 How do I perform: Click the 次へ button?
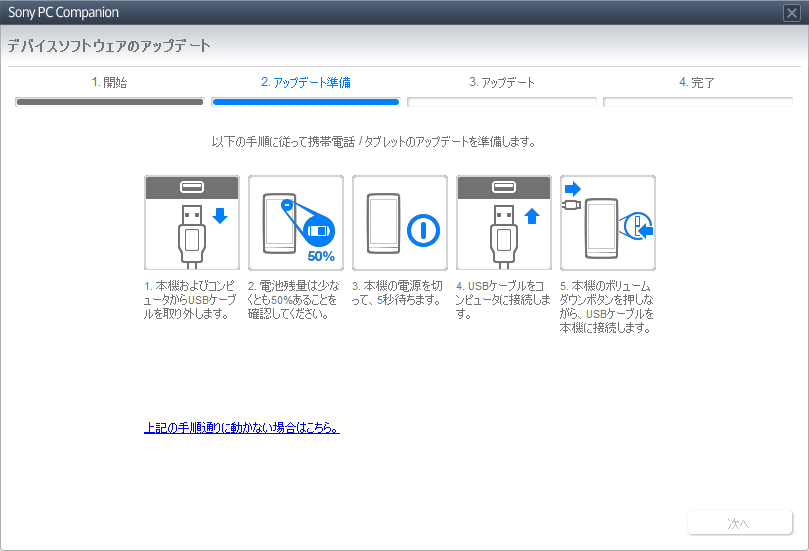[740, 523]
